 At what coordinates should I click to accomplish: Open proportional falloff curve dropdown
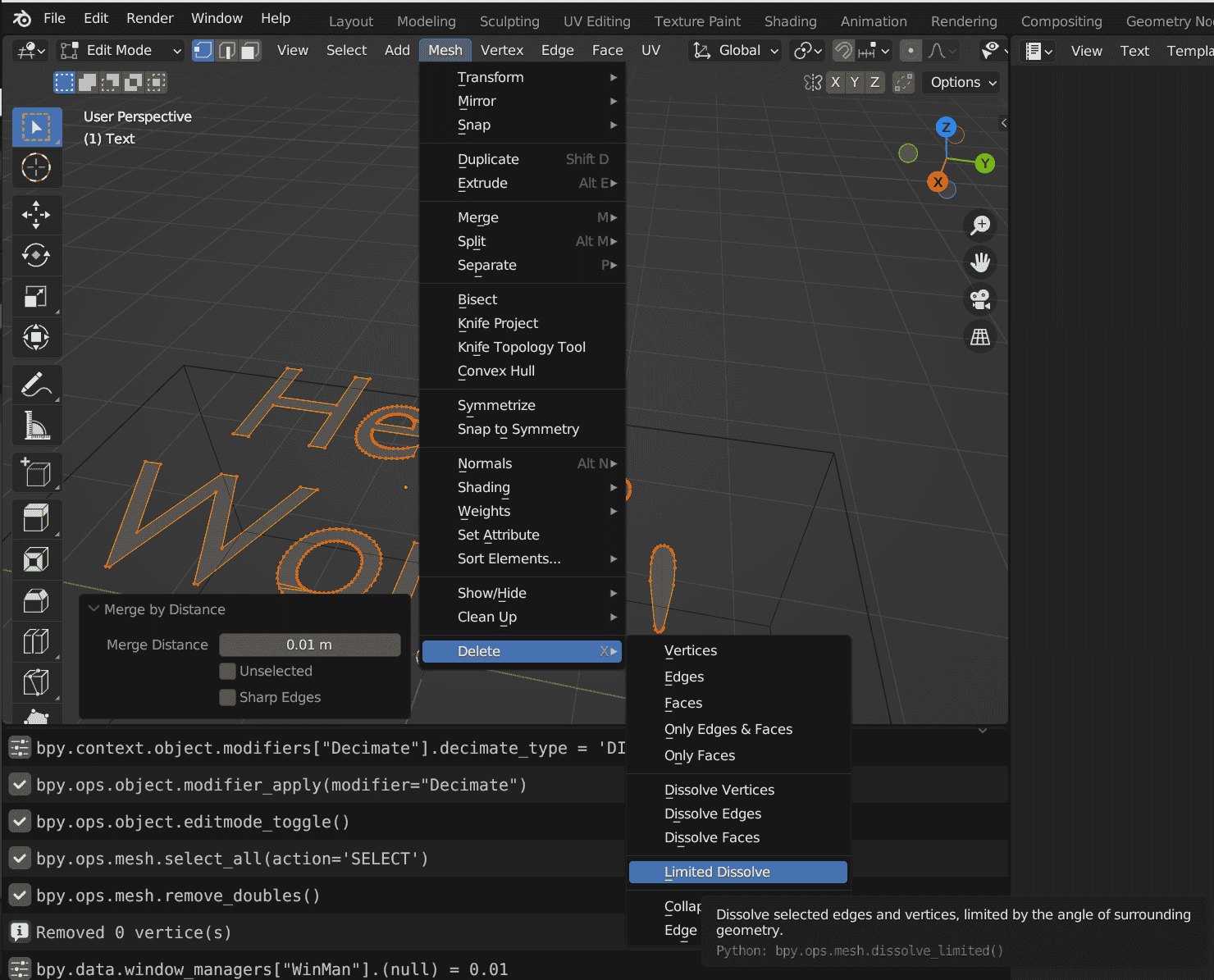point(942,51)
